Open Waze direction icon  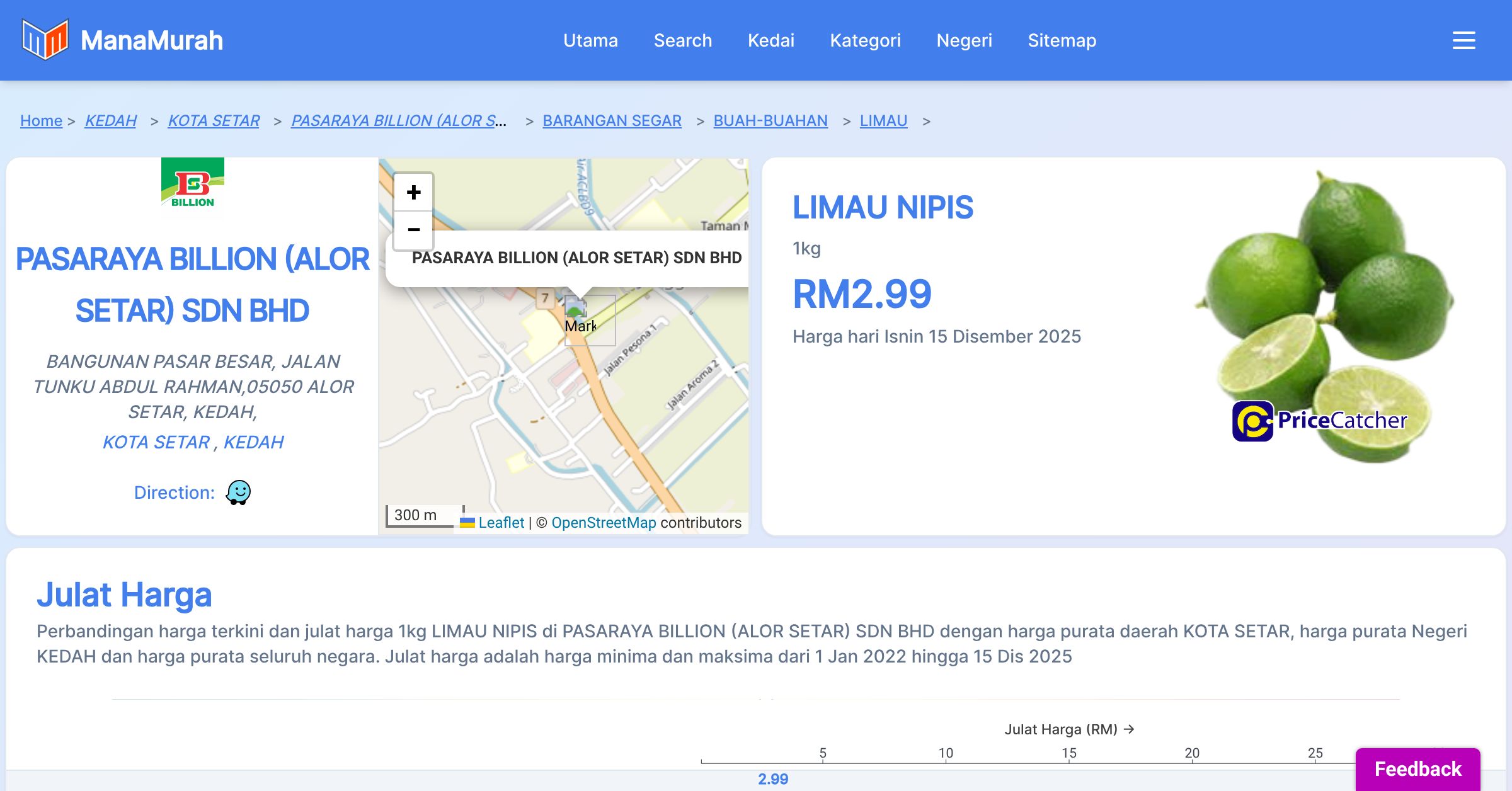[x=238, y=492]
